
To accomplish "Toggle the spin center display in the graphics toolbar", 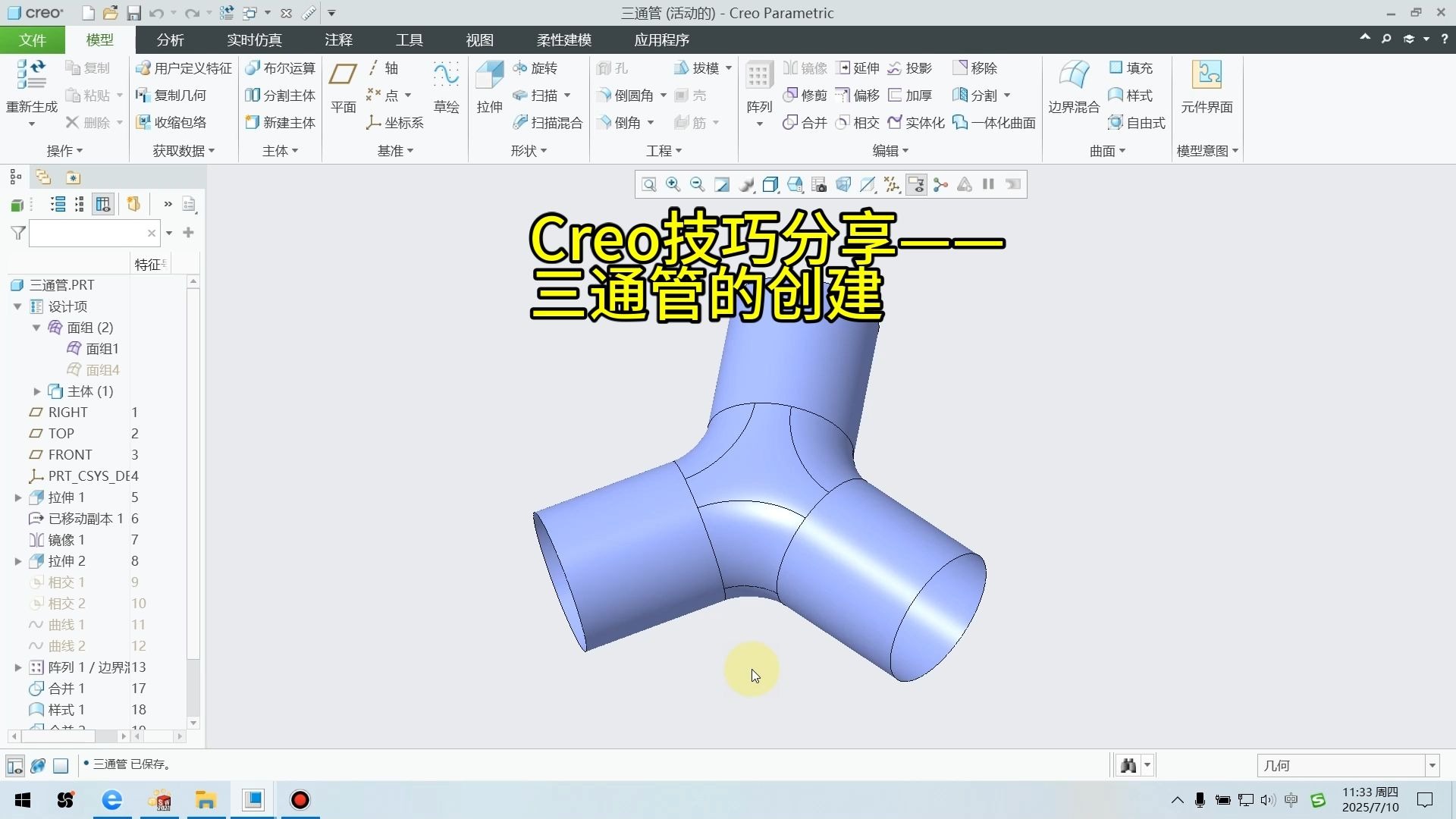I will coord(940,184).
